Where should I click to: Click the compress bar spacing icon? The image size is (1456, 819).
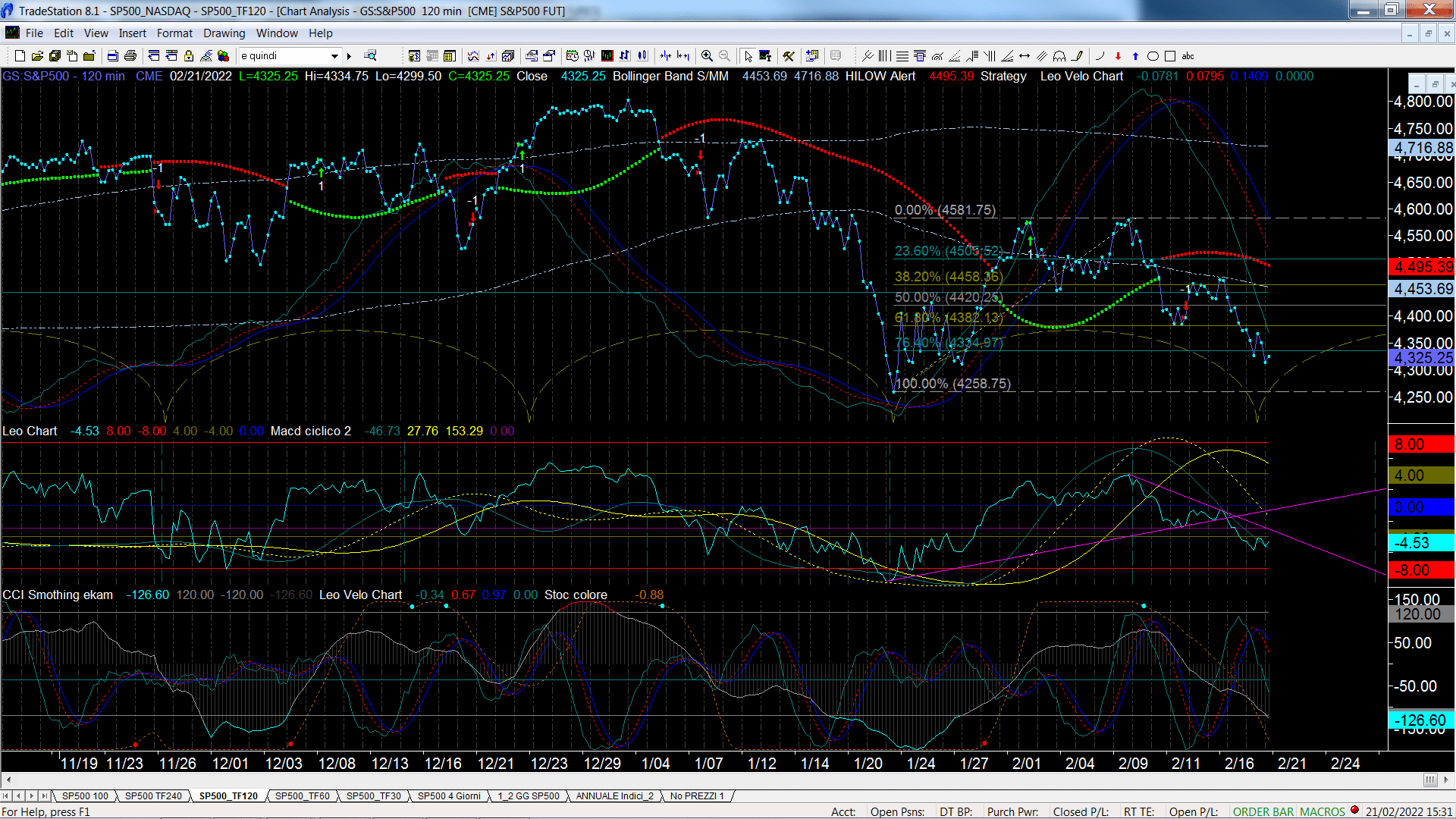[x=666, y=56]
